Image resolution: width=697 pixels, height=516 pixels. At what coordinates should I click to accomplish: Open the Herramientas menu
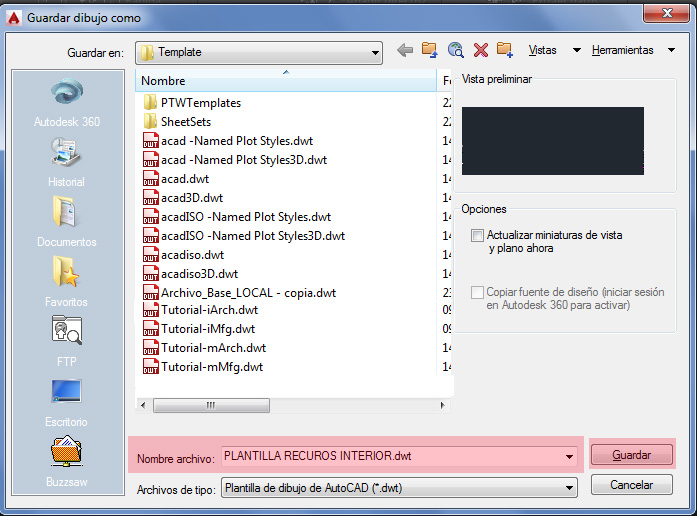622,50
